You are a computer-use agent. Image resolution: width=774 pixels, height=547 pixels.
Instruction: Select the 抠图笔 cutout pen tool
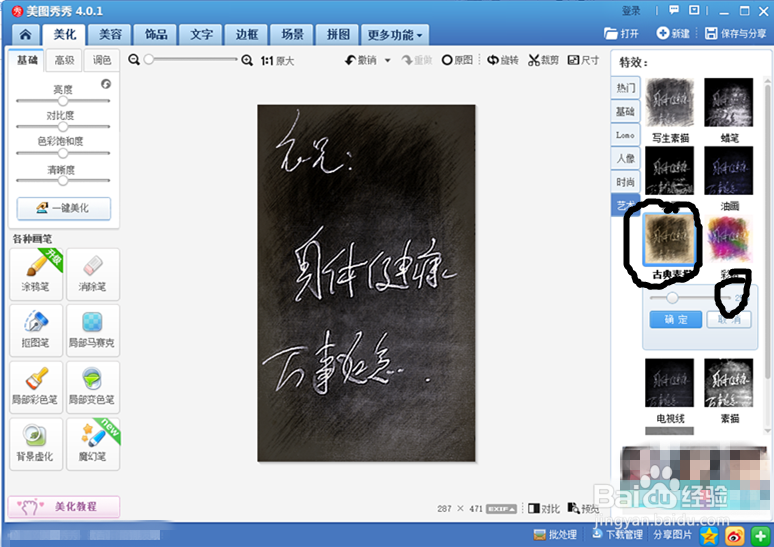coord(36,330)
